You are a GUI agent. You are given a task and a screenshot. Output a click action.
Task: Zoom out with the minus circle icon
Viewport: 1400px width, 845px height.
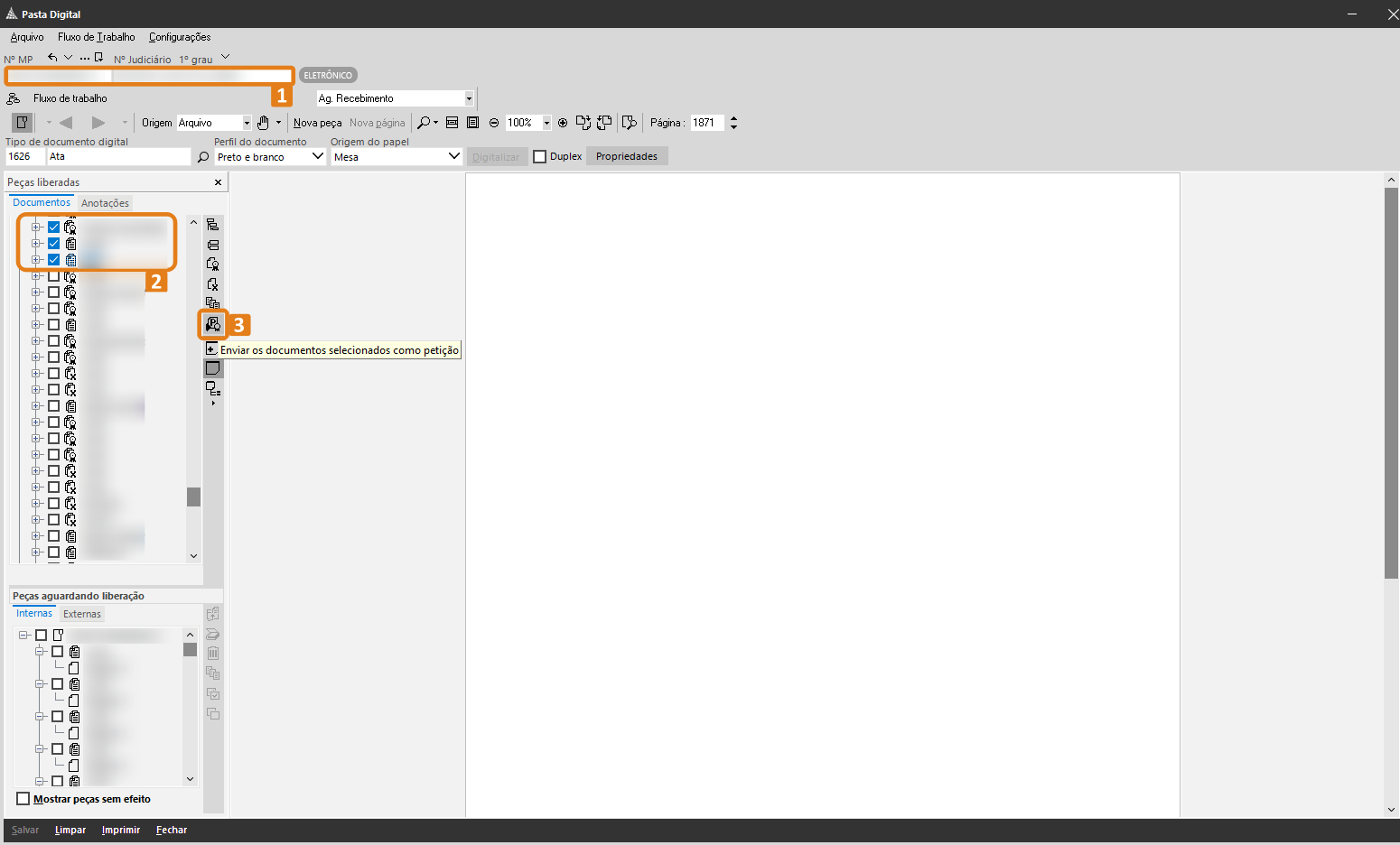pyautogui.click(x=494, y=123)
